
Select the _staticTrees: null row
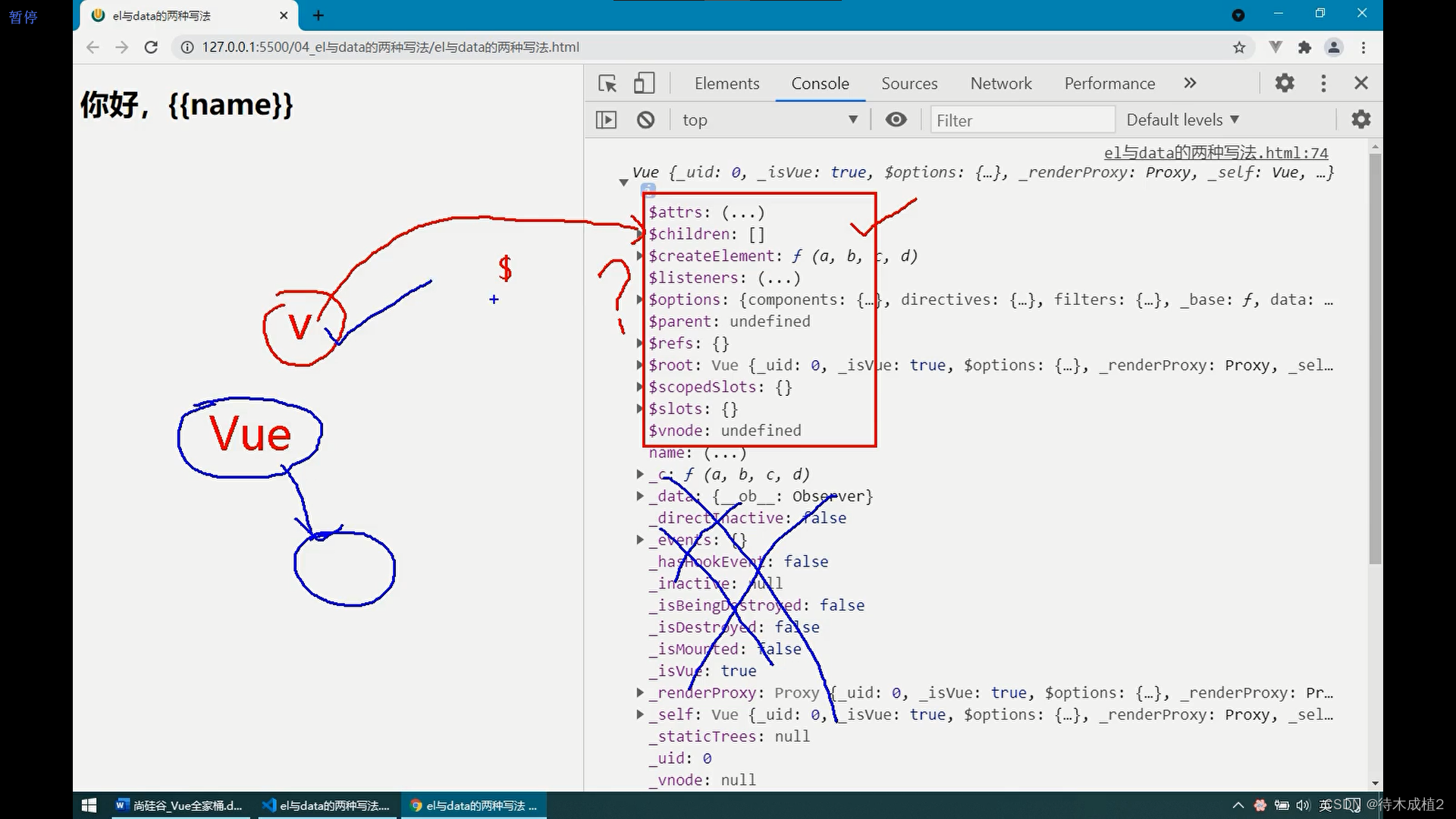[729, 736]
